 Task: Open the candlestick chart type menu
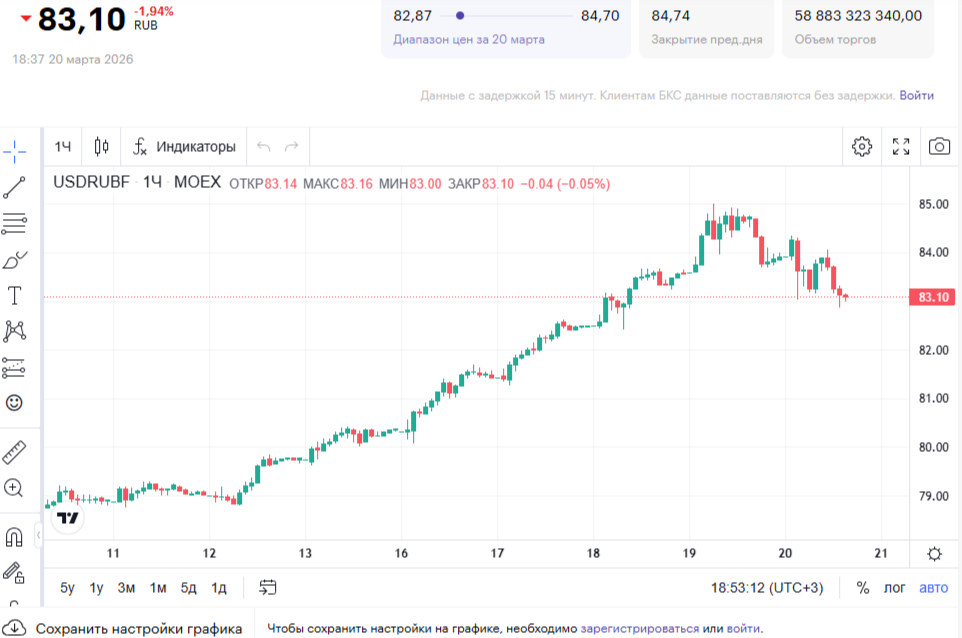click(x=101, y=147)
